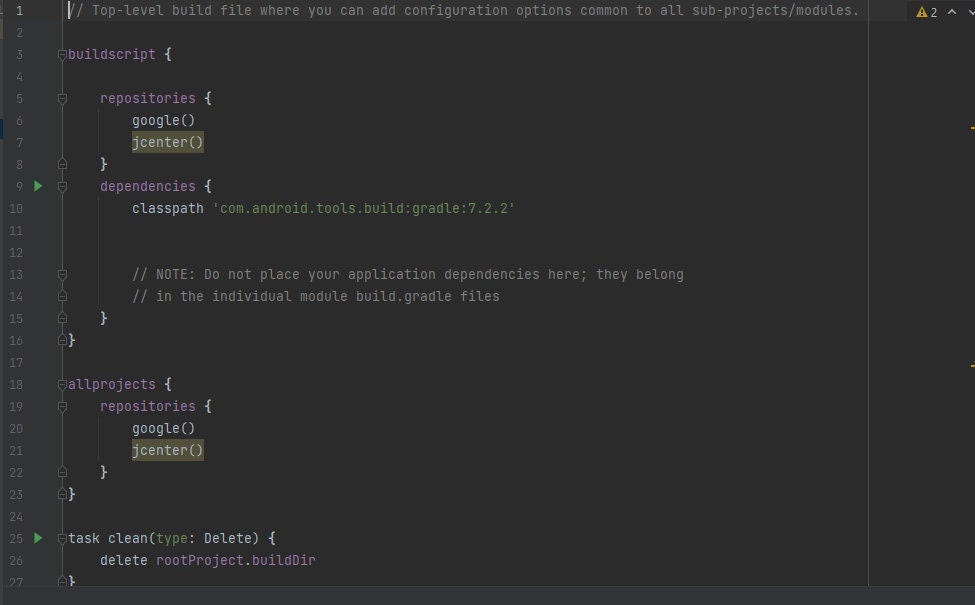Collapse the buildscript repositories fold marker
Viewport: 975px width, 605px height.
(62, 99)
